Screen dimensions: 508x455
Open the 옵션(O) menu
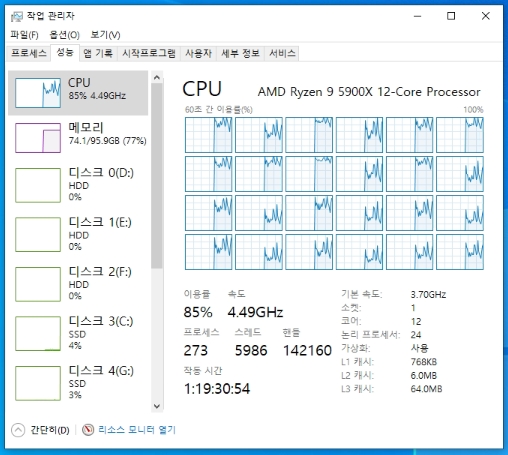tap(64, 35)
